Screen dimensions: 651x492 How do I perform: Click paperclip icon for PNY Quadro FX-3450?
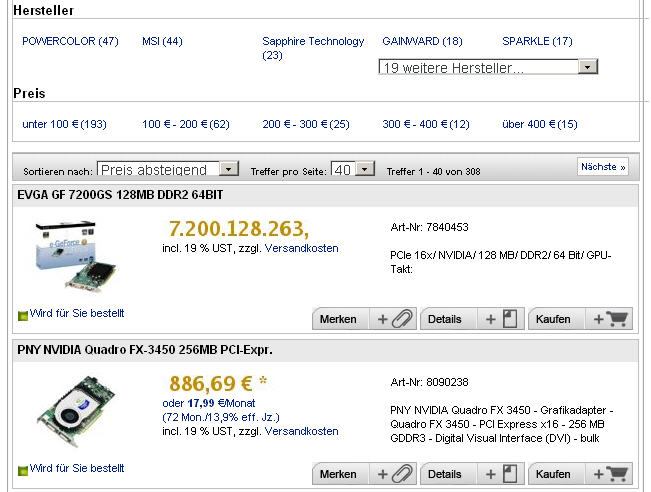[x=402, y=474]
